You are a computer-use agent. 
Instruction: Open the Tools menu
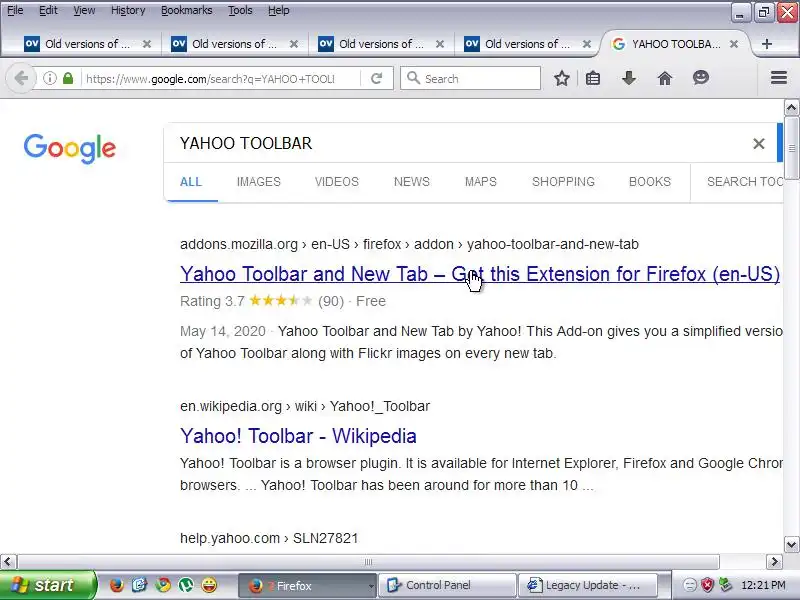pos(240,10)
